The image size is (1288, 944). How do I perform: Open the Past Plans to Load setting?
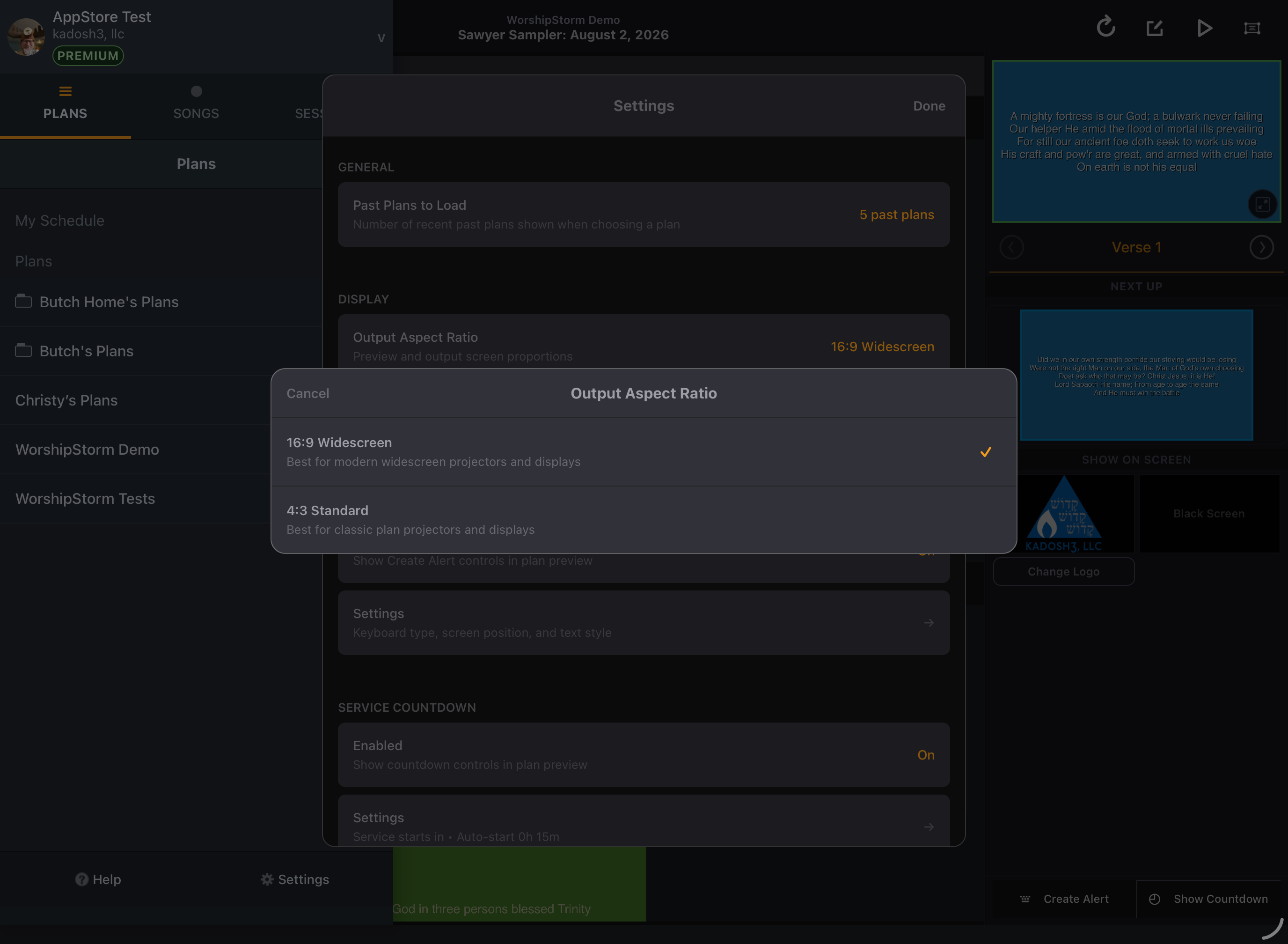tap(644, 214)
